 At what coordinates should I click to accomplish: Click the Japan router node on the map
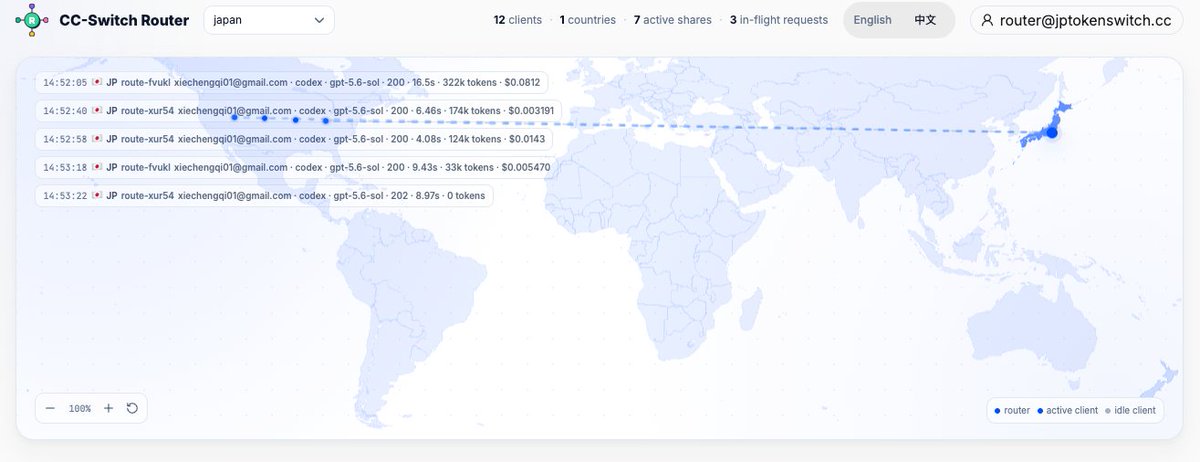click(x=1051, y=132)
